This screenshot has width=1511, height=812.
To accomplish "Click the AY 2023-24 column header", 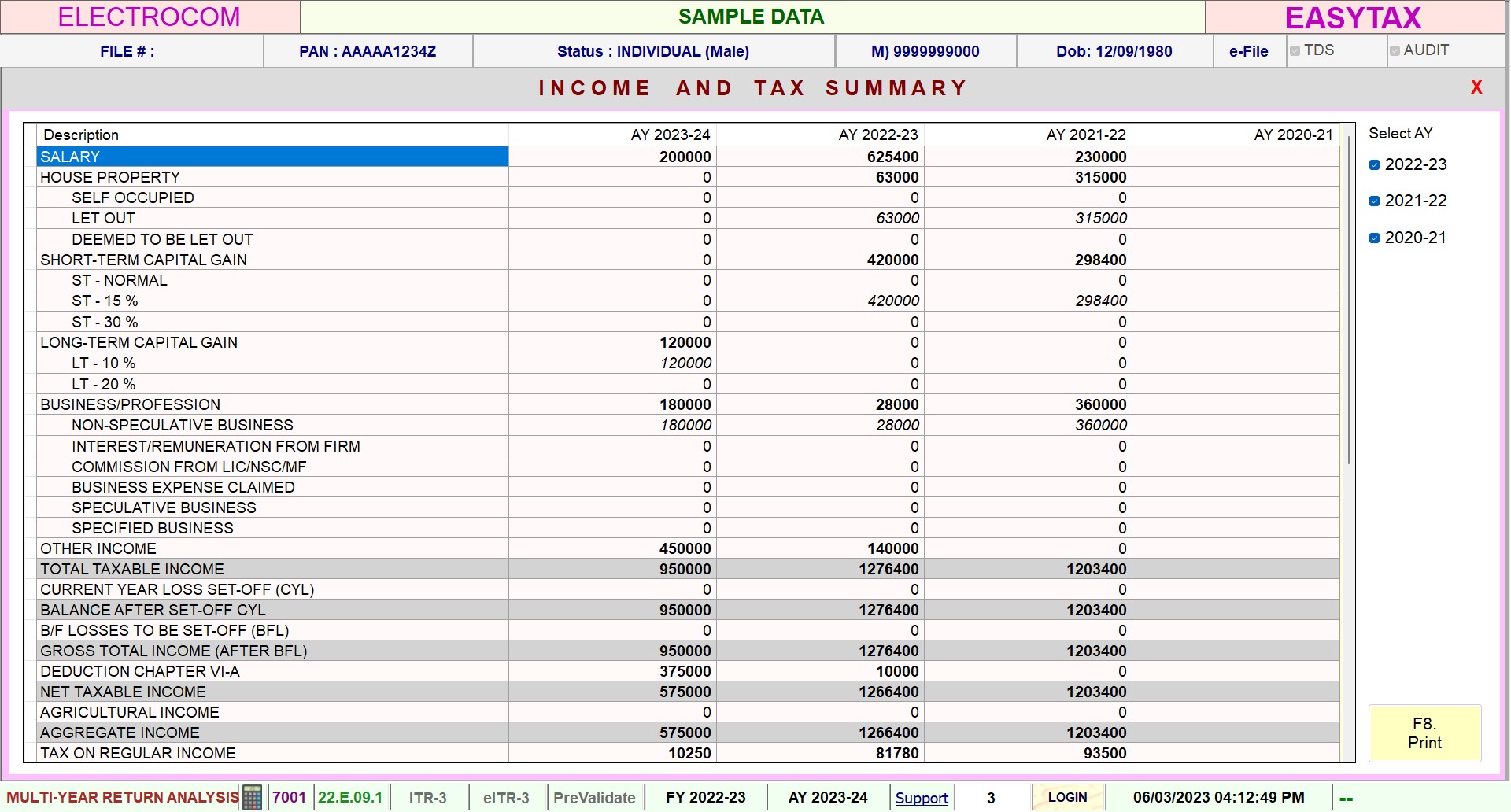I will pos(612,135).
